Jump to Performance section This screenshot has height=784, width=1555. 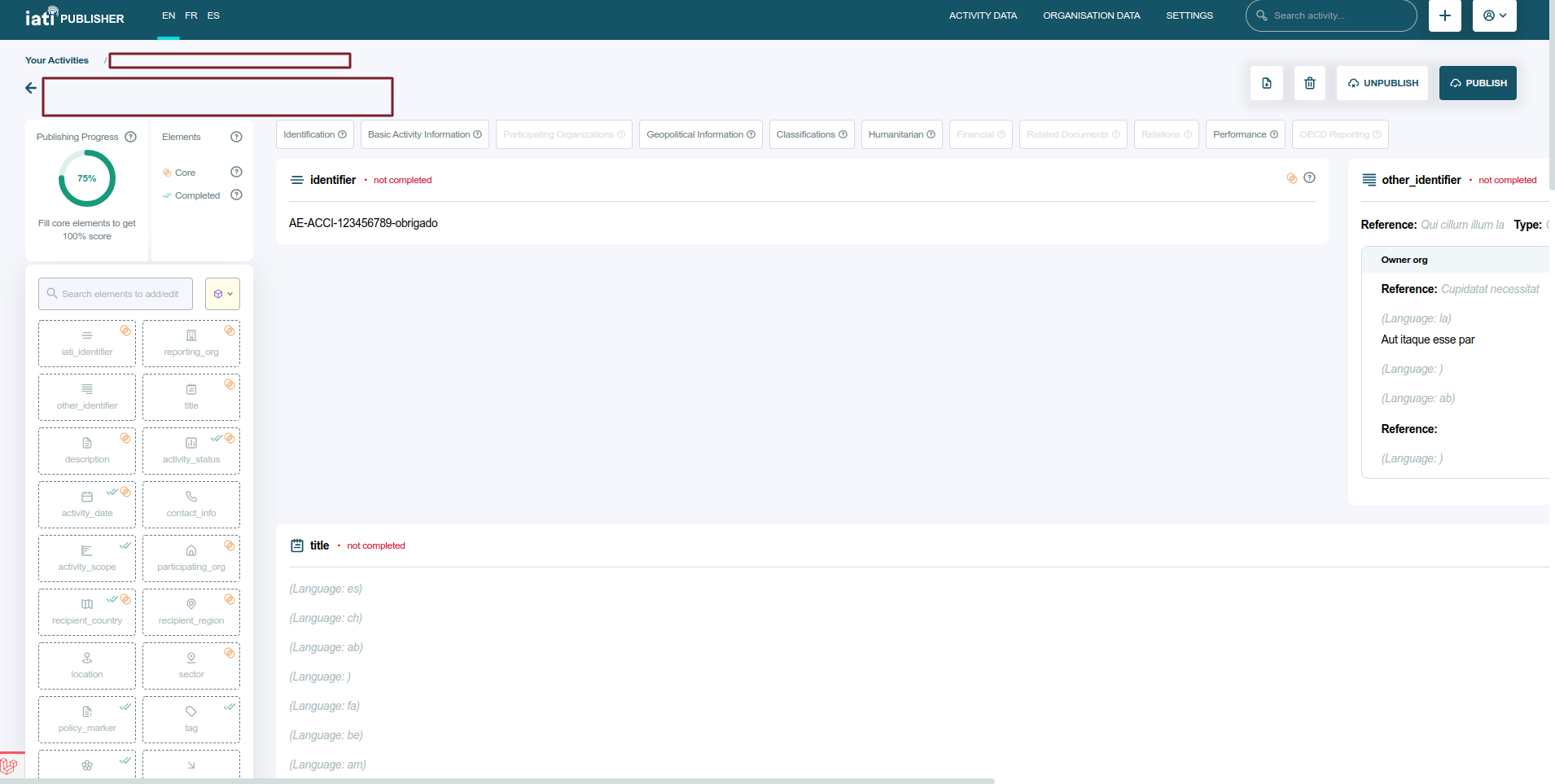click(x=1246, y=134)
